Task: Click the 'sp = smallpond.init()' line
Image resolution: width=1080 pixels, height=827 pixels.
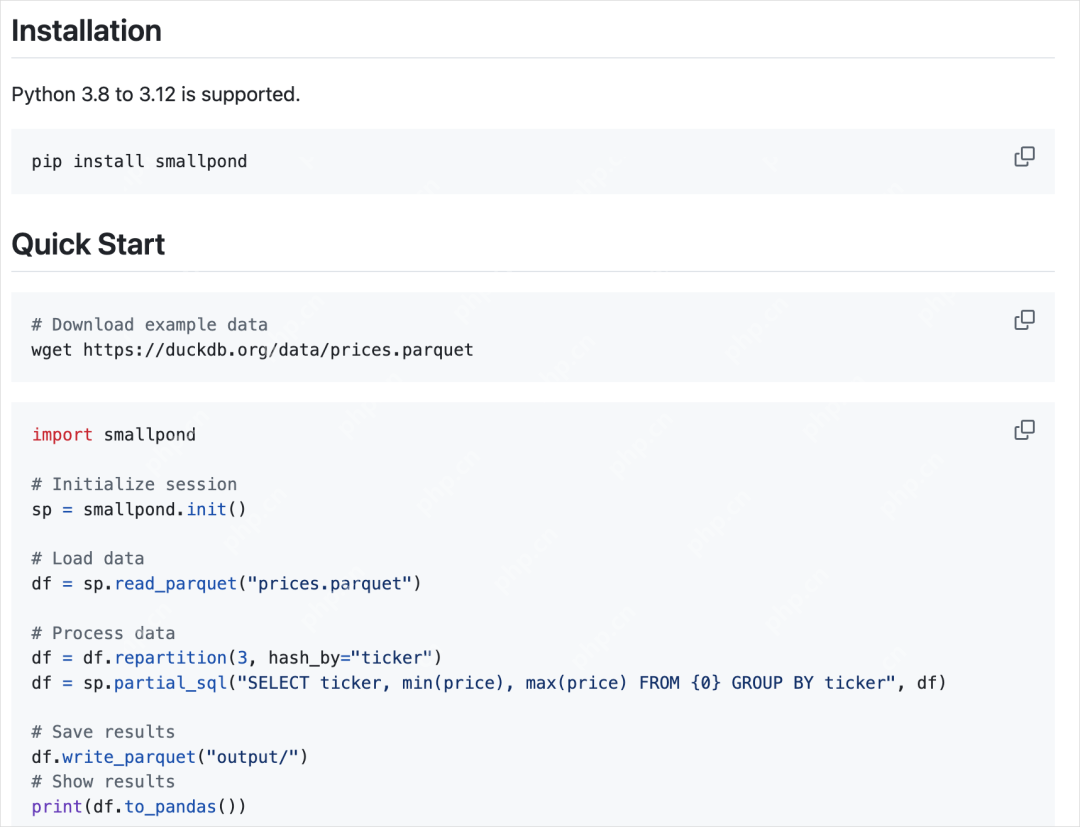Action: pyautogui.click(x=138, y=510)
